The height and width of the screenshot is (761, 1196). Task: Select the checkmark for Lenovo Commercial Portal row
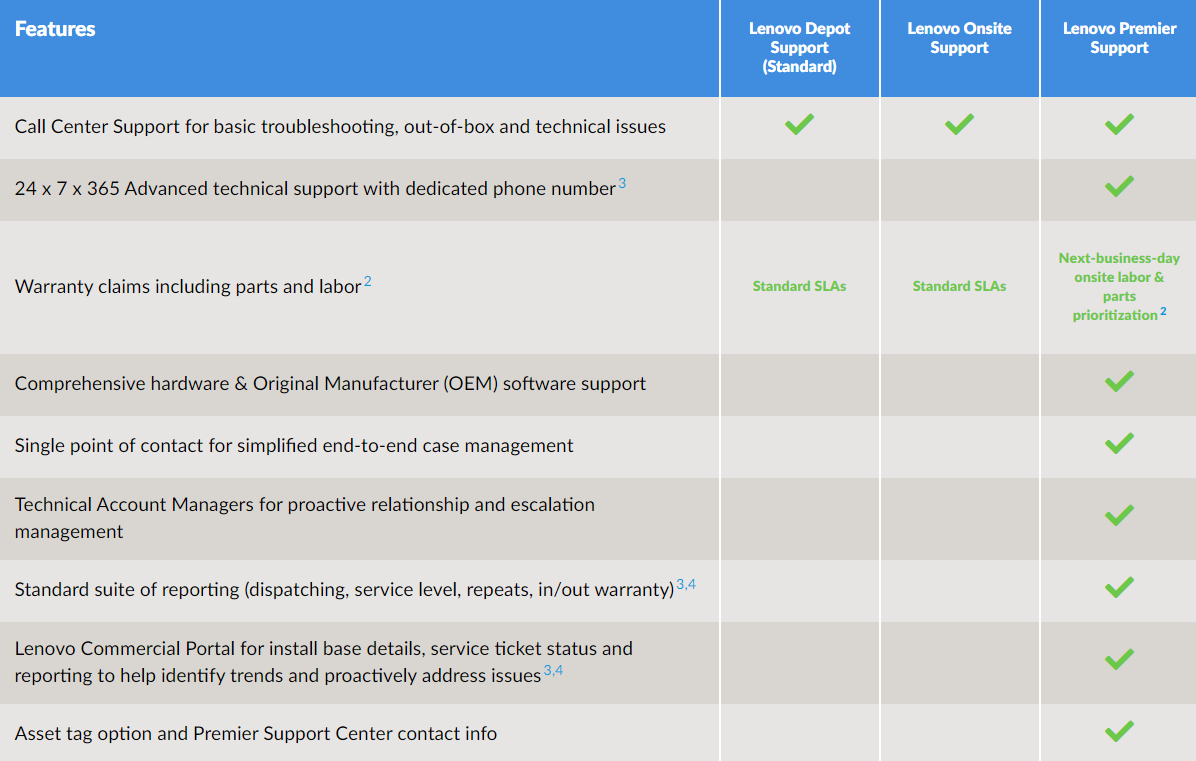click(x=1119, y=659)
